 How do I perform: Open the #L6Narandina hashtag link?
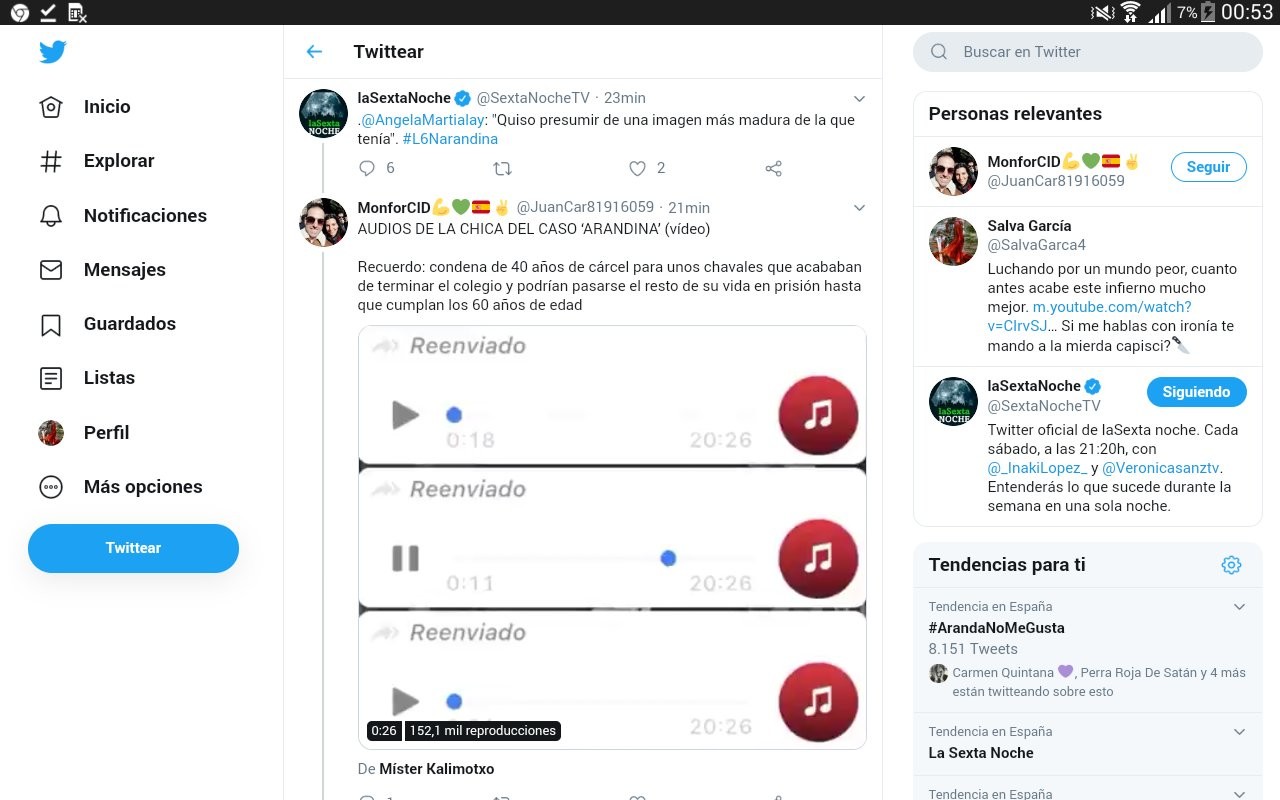pos(450,139)
